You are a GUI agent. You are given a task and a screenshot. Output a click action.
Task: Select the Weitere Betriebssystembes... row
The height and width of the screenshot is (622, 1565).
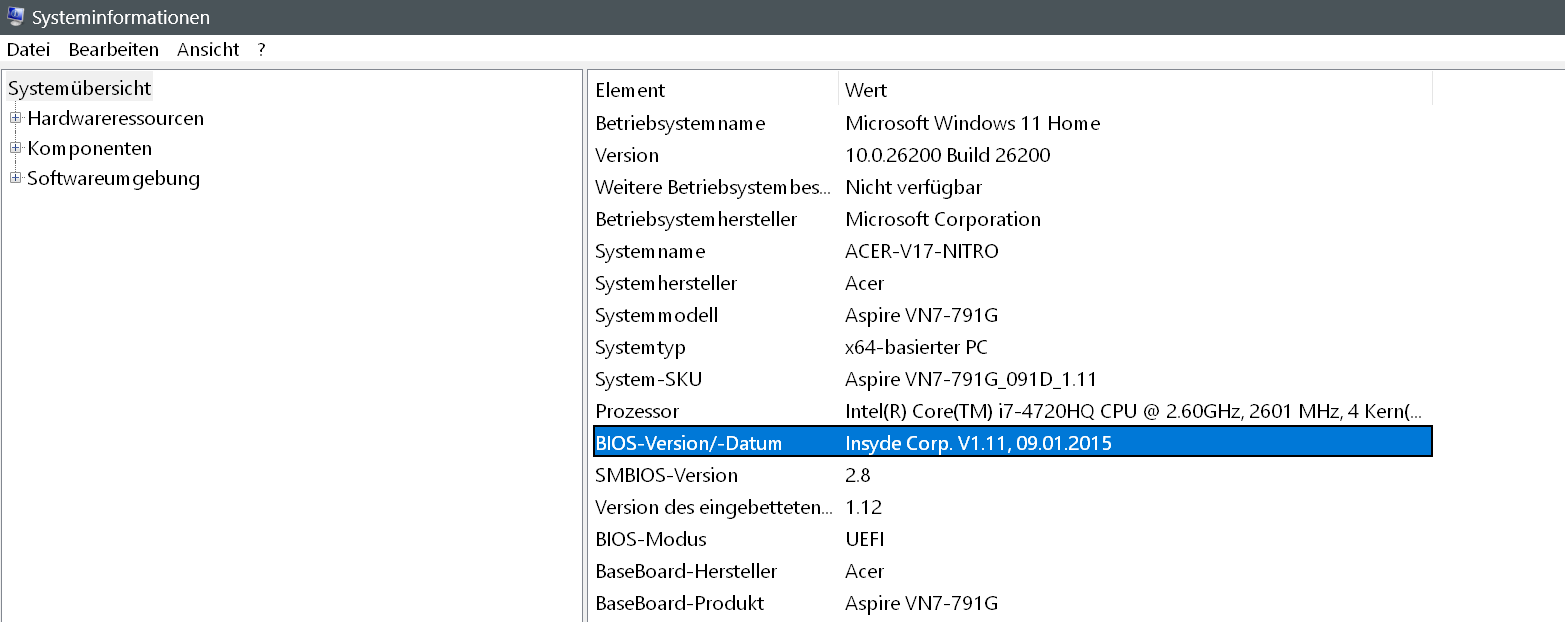pos(1011,187)
